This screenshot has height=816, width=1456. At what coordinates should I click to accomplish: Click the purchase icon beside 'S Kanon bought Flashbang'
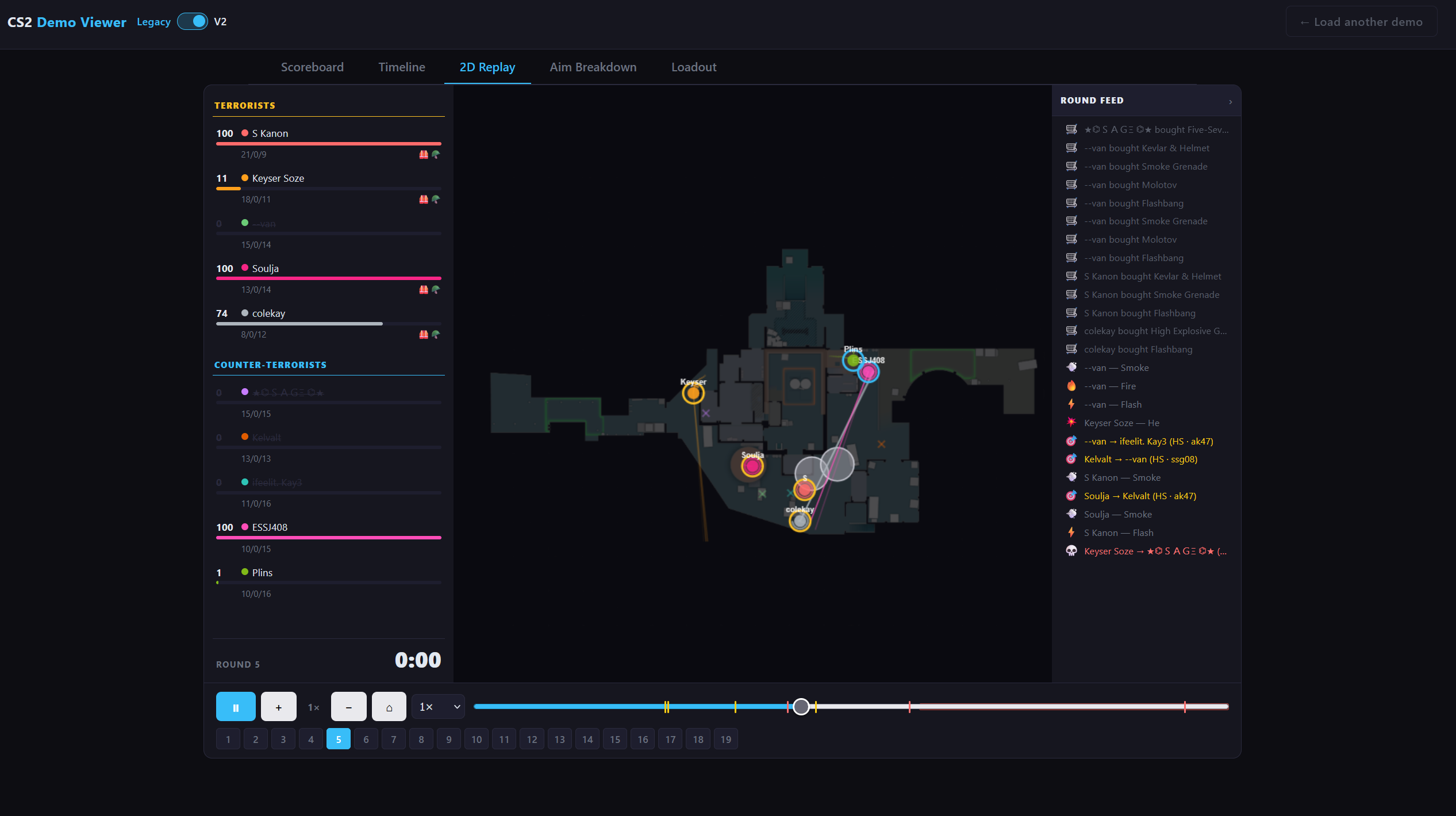(1071, 313)
